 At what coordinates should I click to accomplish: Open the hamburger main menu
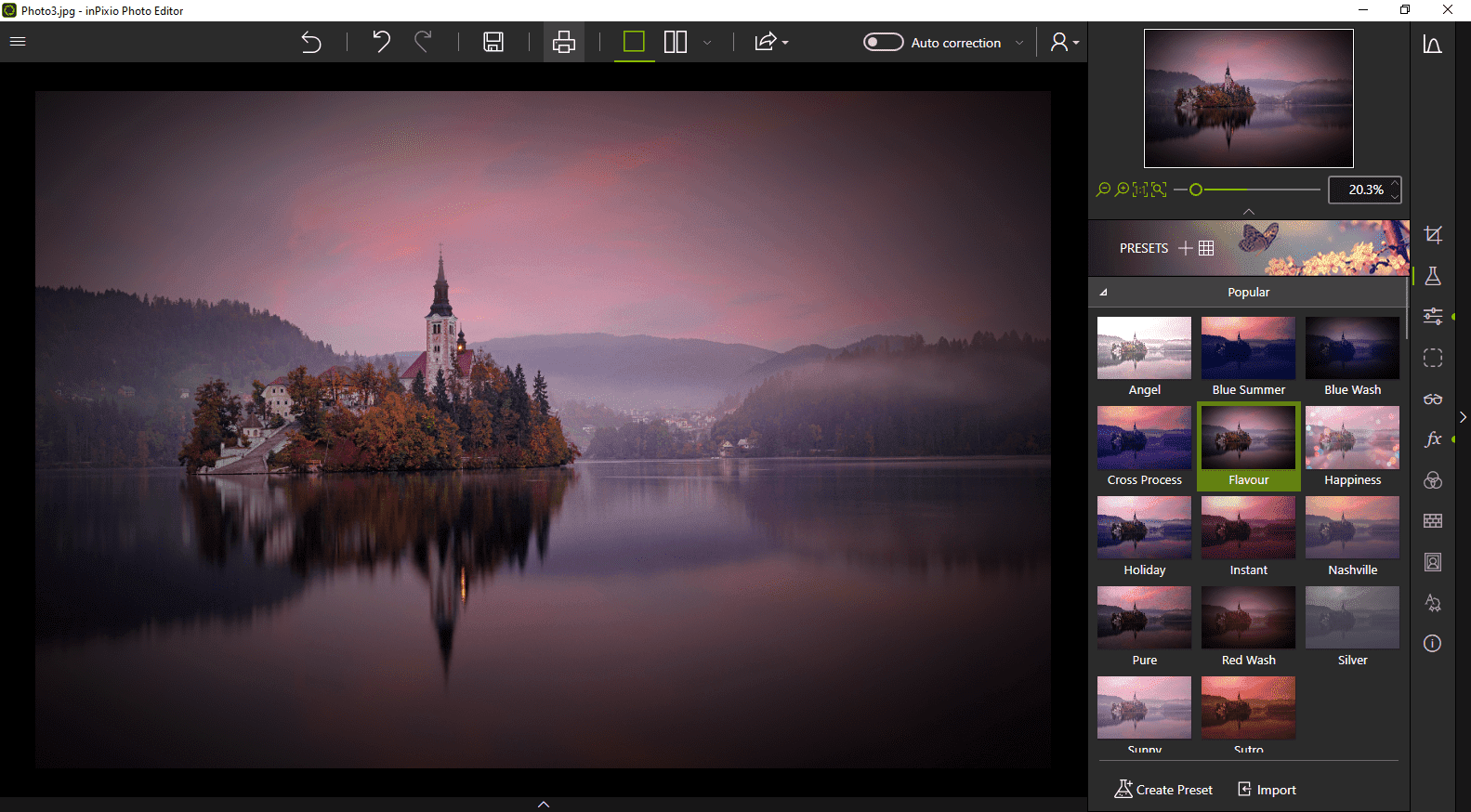click(x=18, y=41)
